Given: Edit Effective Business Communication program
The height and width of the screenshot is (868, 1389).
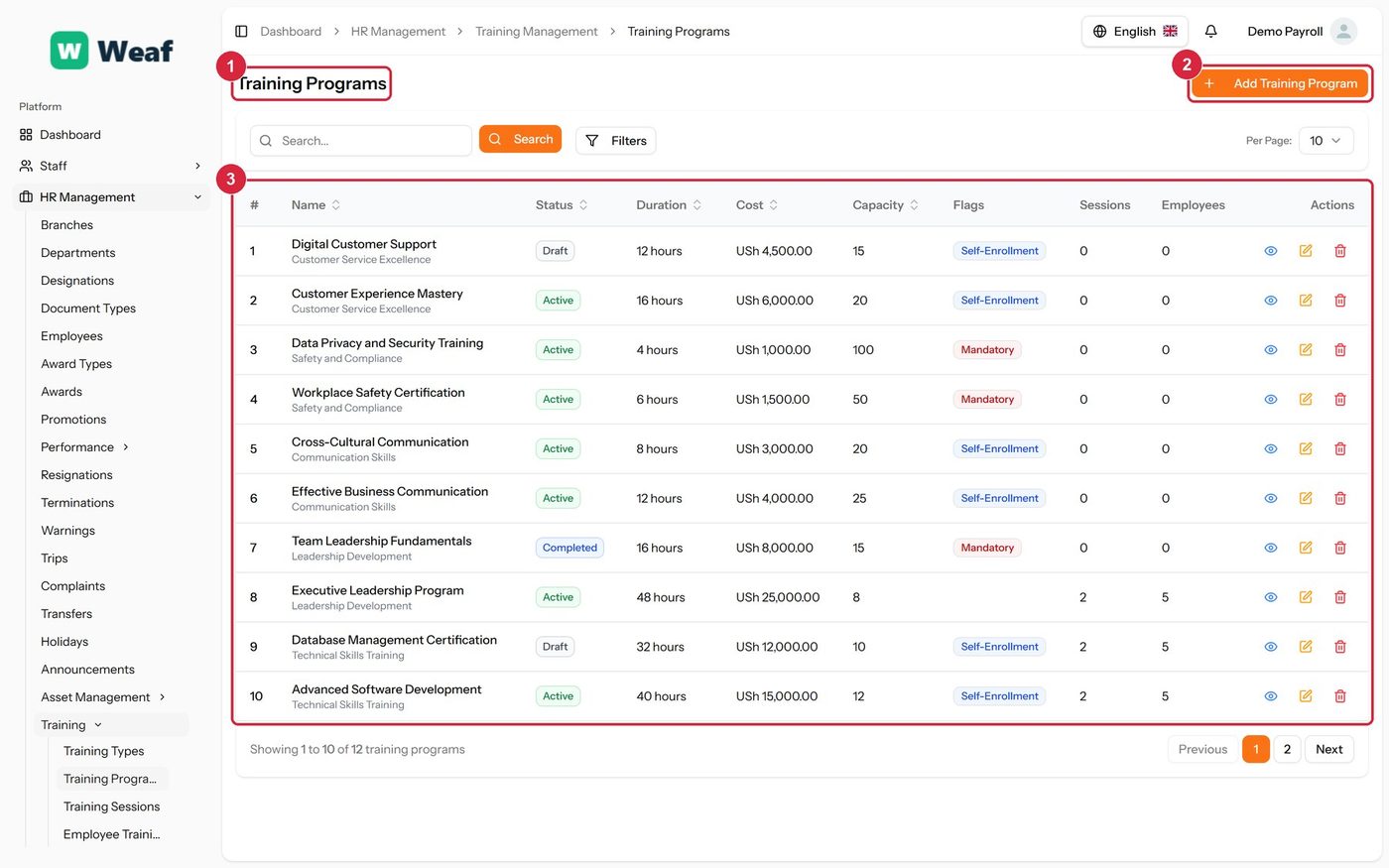Looking at the screenshot, I should (x=1306, y=498).
